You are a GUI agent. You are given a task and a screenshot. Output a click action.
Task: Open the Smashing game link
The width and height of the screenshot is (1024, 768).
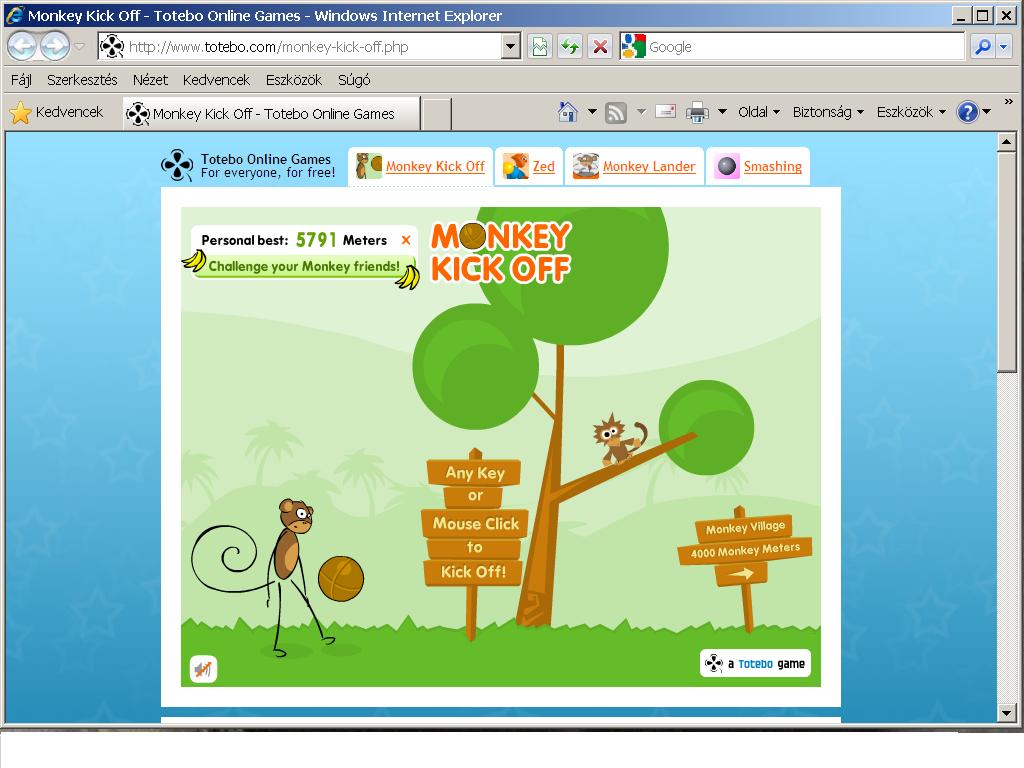[x=773, y=167]
